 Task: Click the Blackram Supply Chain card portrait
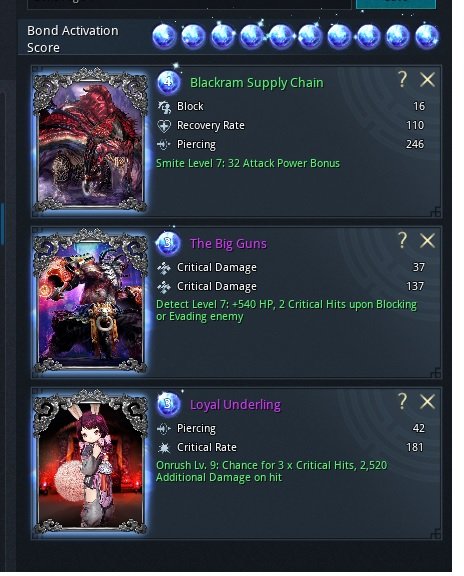pos(90,140)
